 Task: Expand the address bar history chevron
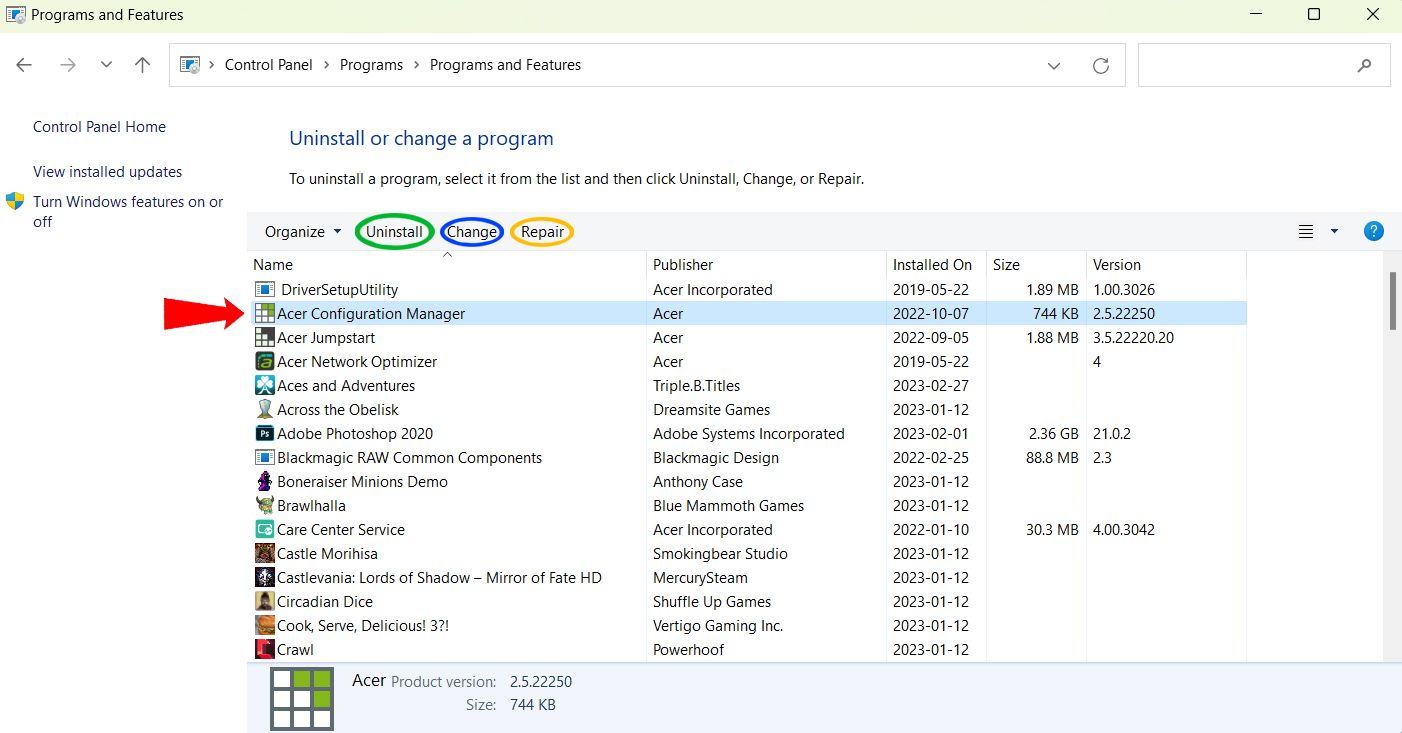[1054, 65]
